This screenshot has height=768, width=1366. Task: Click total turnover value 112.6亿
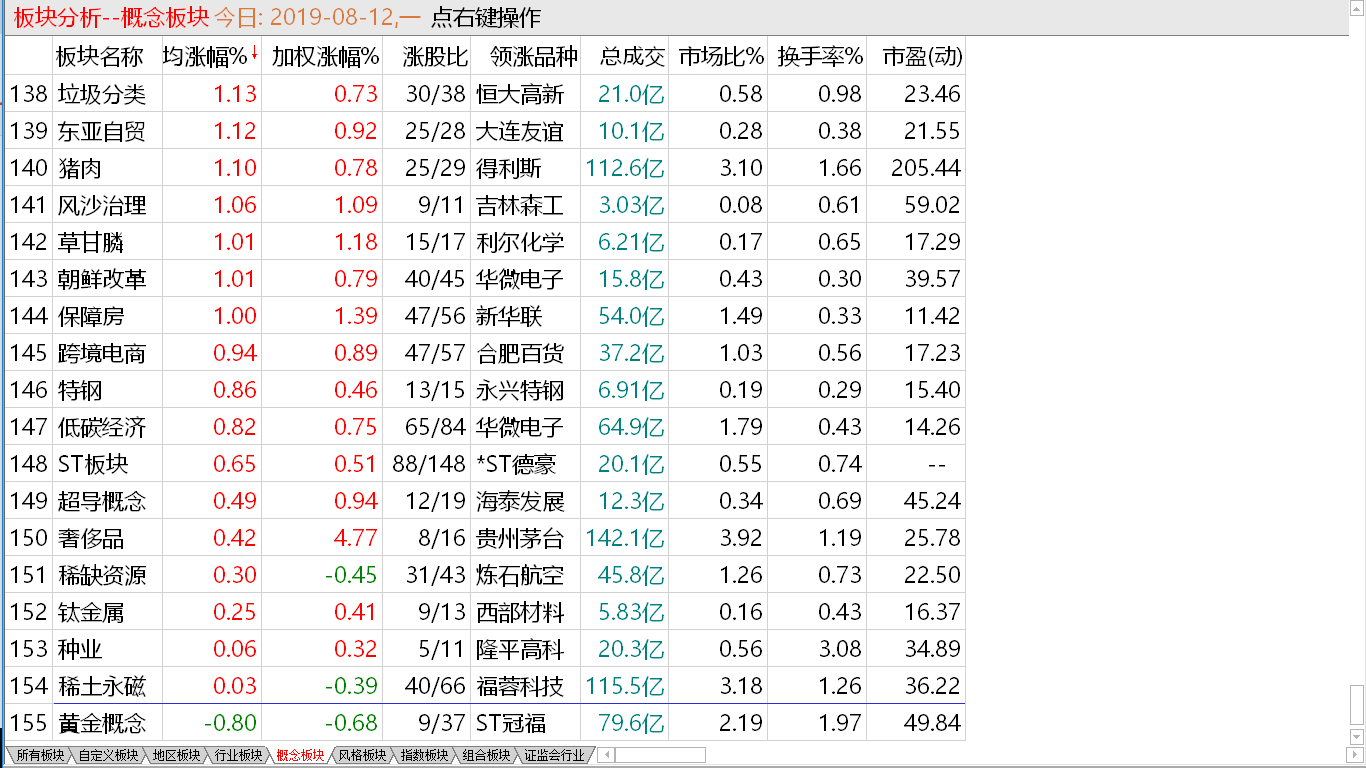point(625,168)
